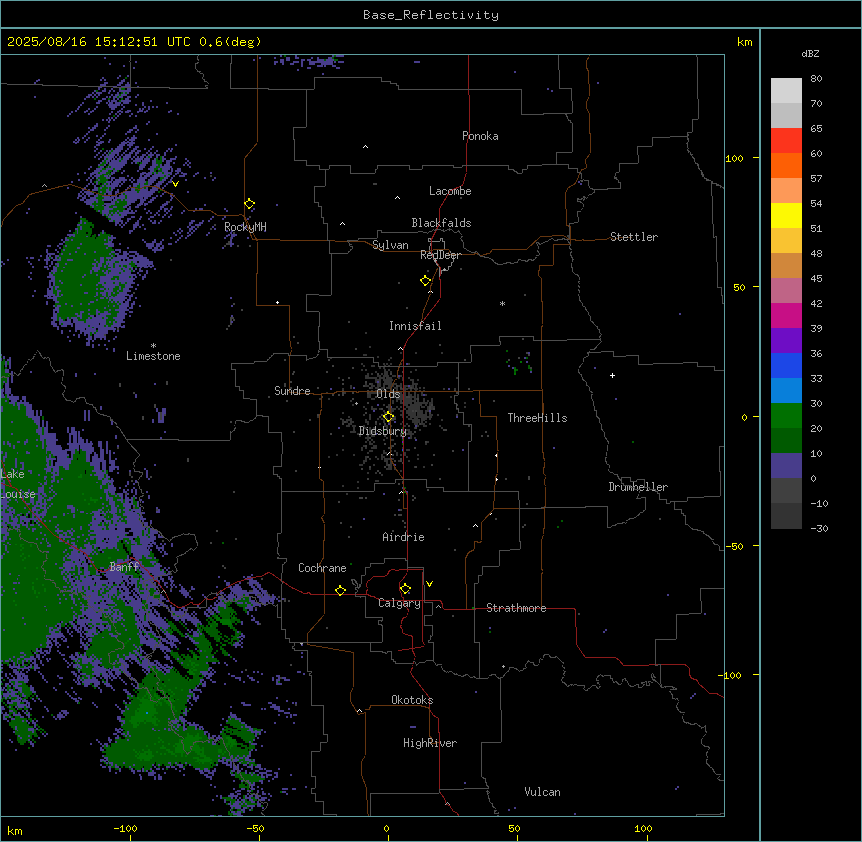
Task: Select the Blackfalds label
Action: click(441, 223)
